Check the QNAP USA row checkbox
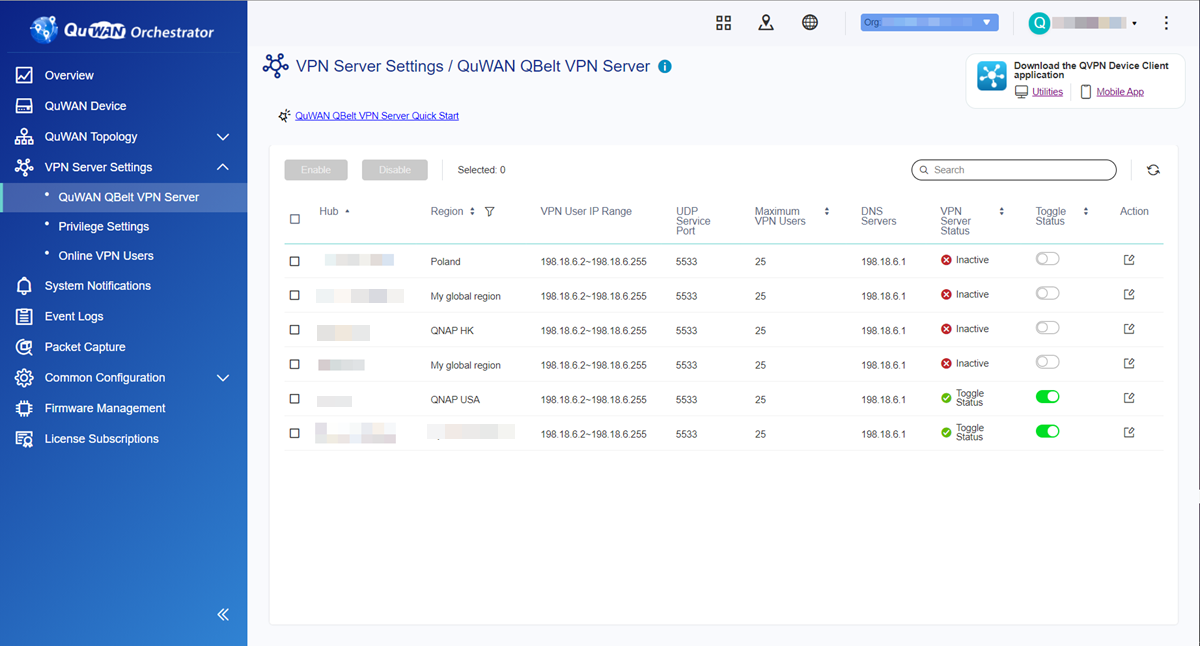 tap(294, 399)
